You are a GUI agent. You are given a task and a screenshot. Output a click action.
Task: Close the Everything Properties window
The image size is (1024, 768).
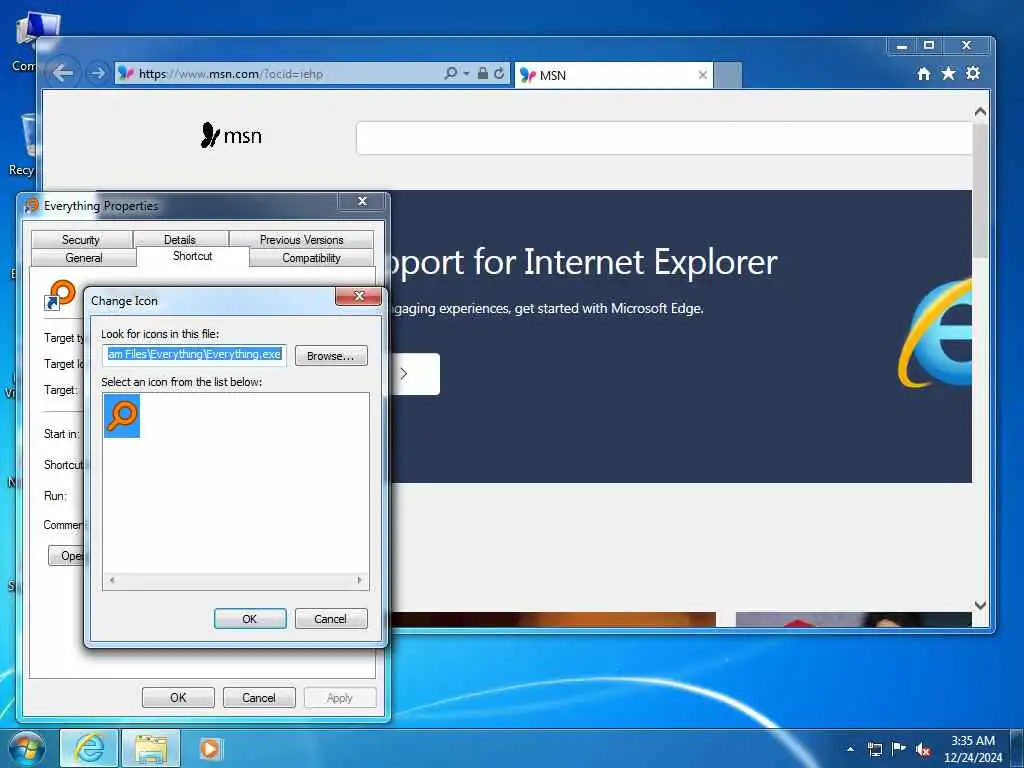point(362,201)
